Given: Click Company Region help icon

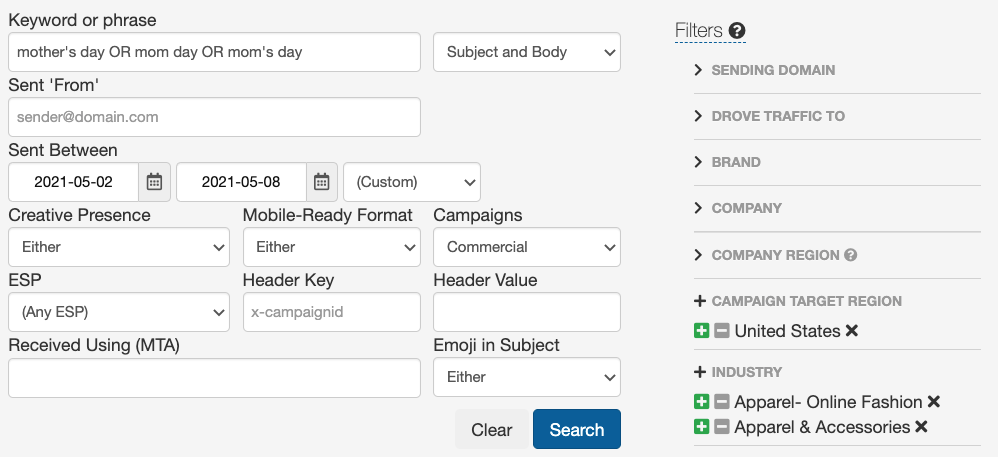Looking at the screenshot, I should pos(851,255).
